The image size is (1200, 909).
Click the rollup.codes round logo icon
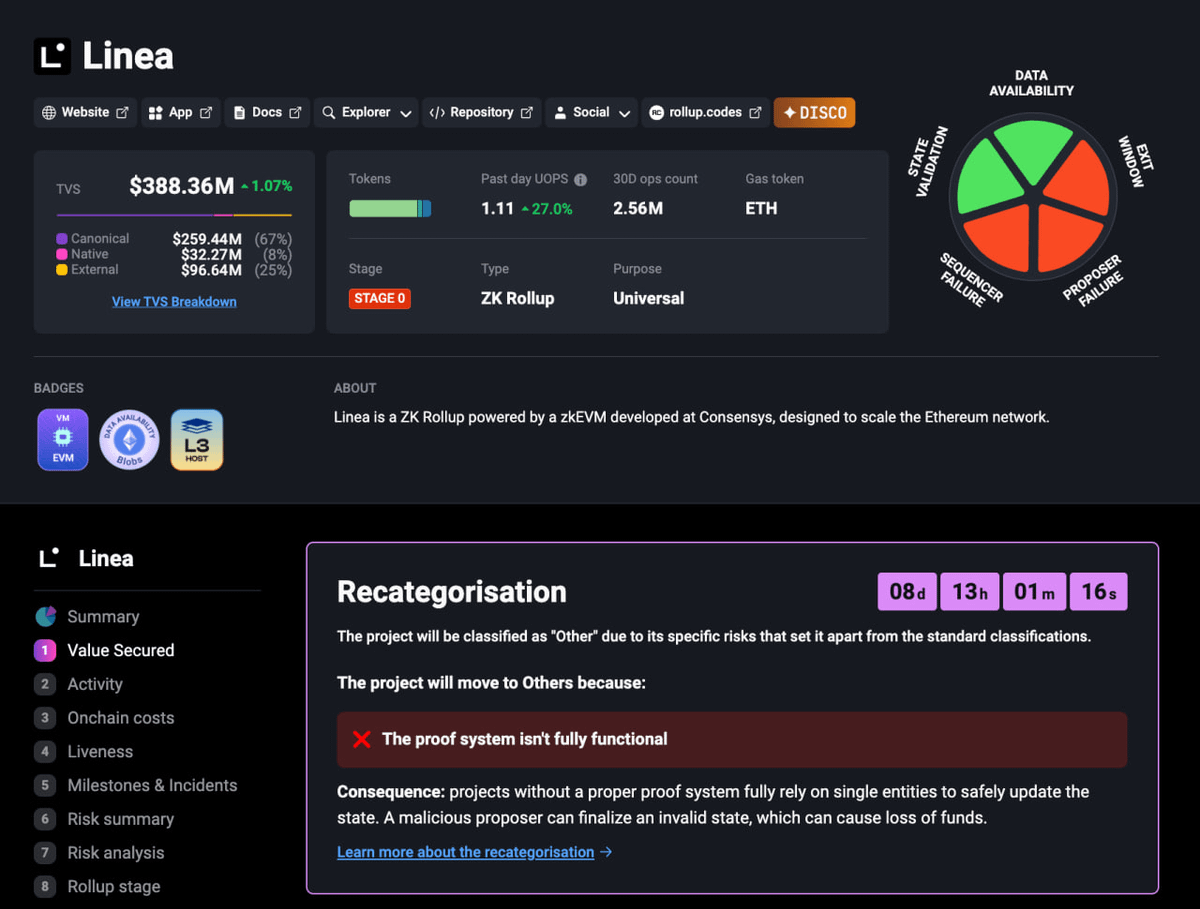(x=657, y=113)
